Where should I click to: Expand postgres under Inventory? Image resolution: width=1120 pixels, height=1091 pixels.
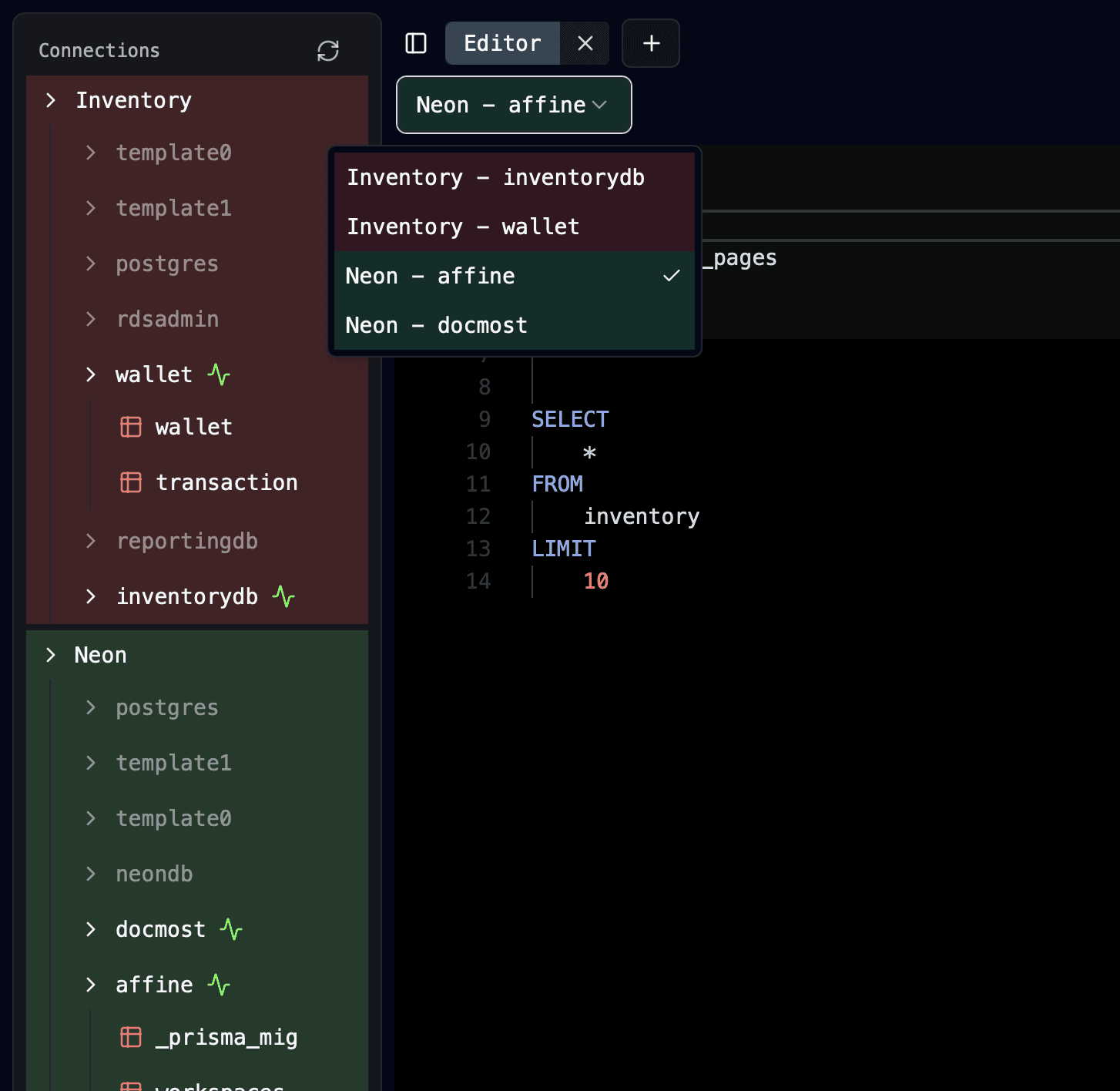point(91,264)
